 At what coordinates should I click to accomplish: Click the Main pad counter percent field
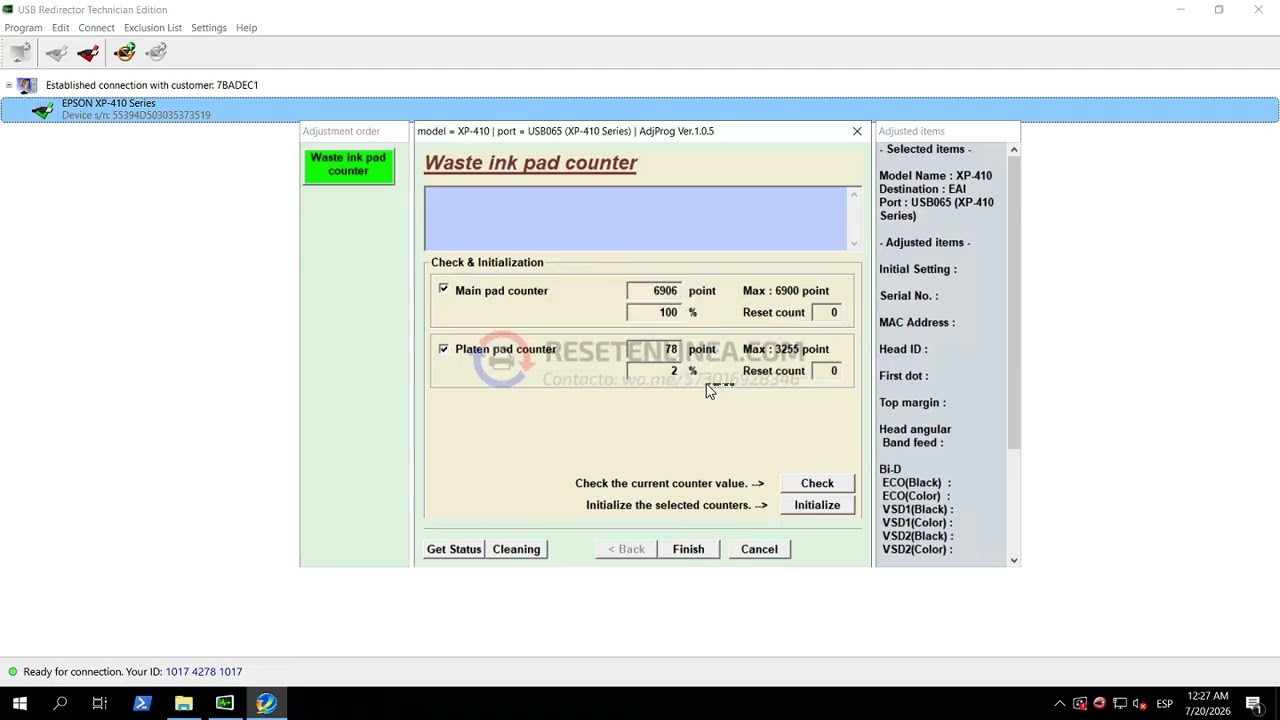click(654, 313)
